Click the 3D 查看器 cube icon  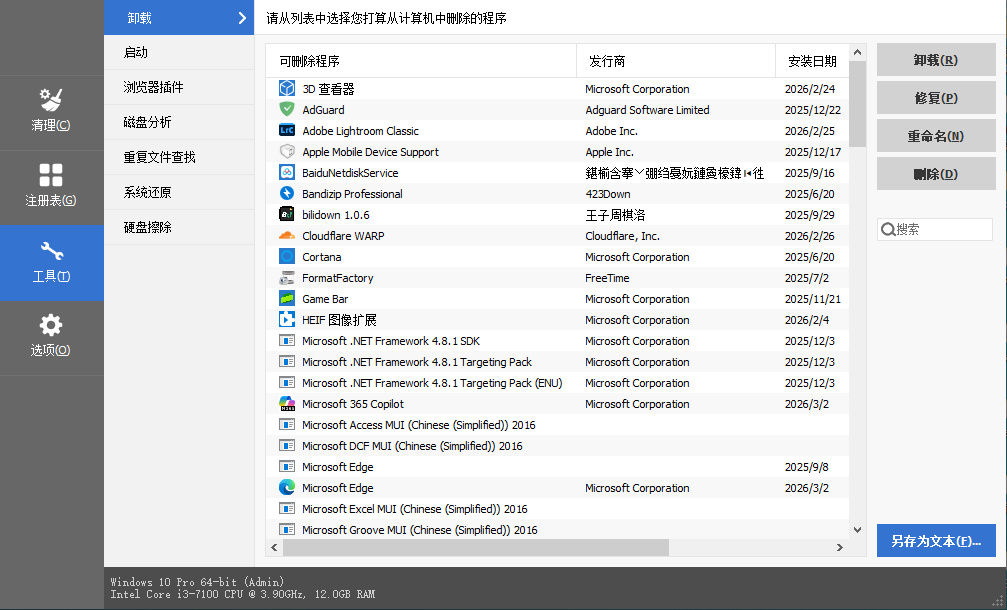(x=287, y=89)
